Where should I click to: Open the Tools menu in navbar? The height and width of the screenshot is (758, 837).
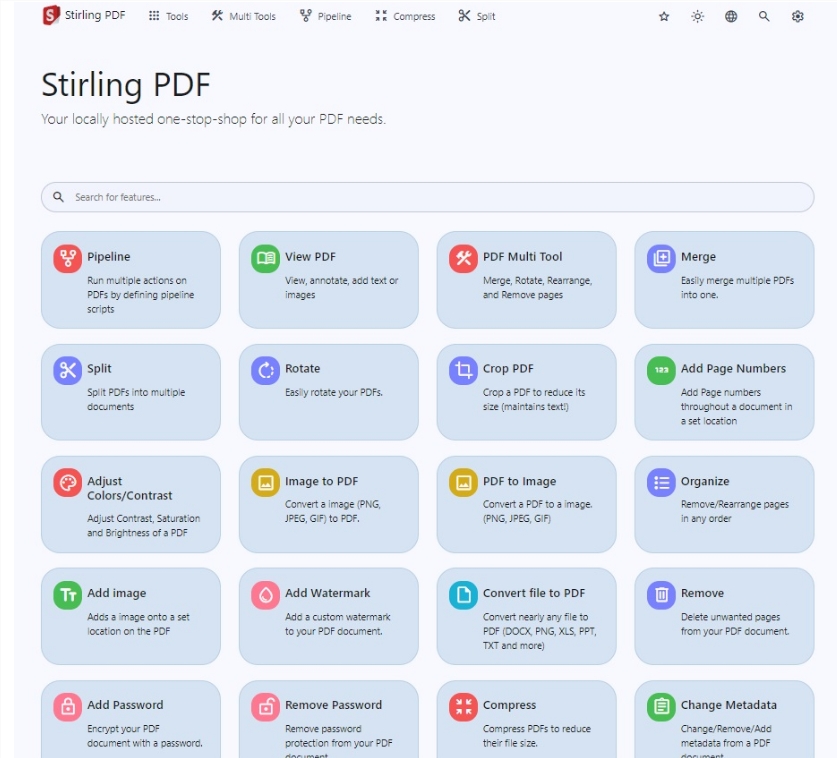pos(169,17)
